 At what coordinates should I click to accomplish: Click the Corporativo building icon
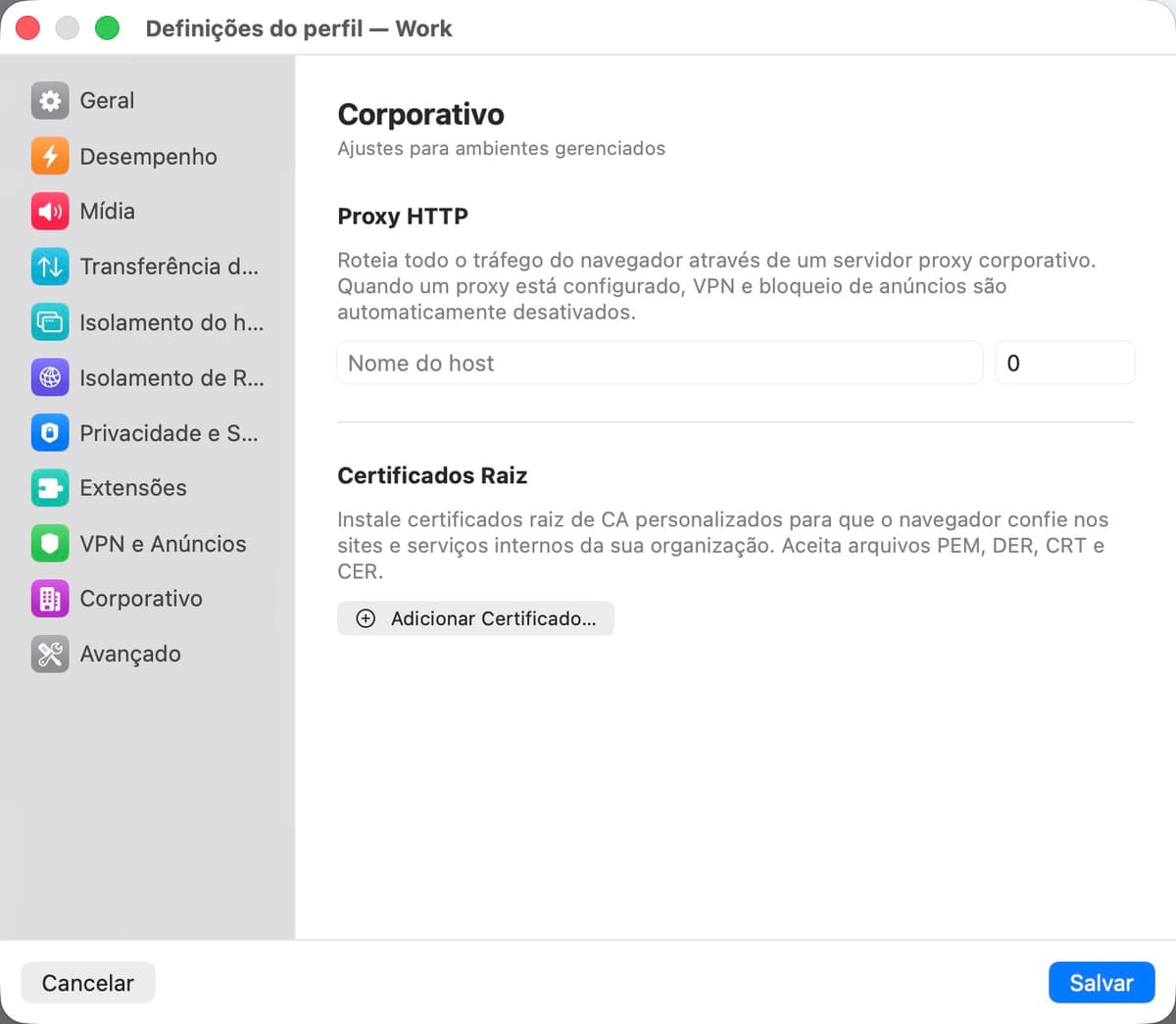point(50,599)
